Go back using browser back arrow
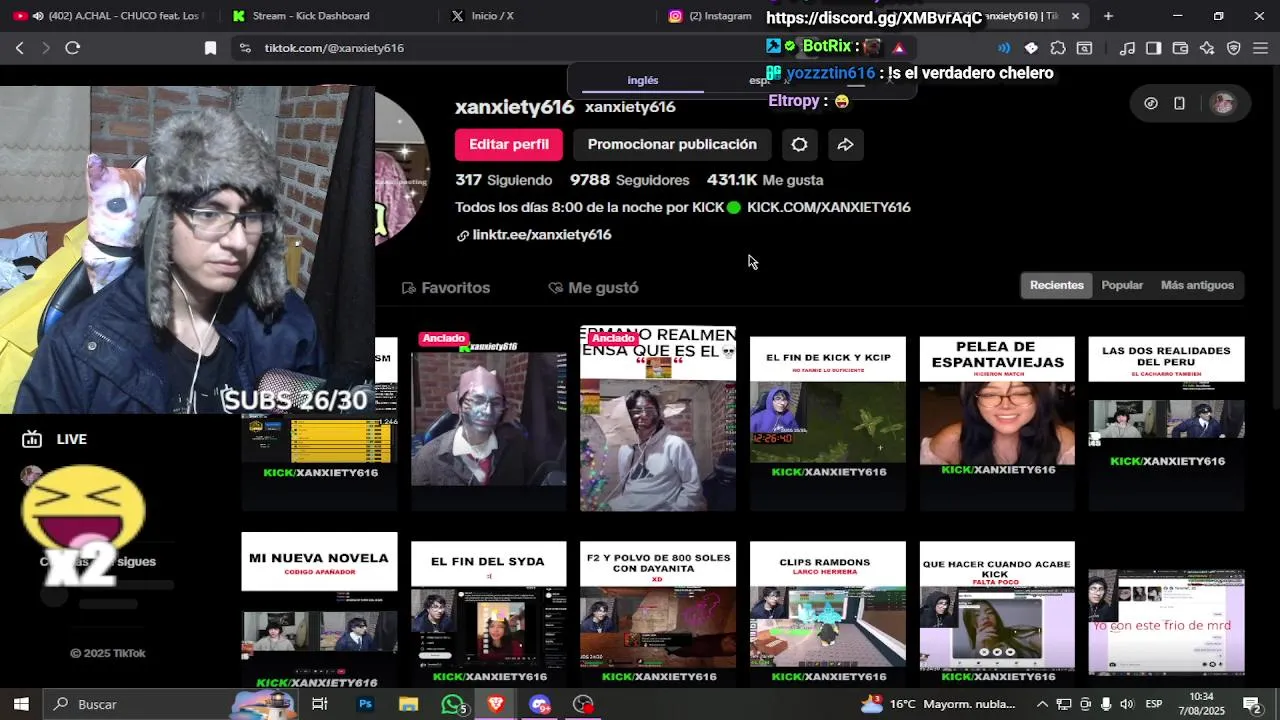 (x=19, y=48)
